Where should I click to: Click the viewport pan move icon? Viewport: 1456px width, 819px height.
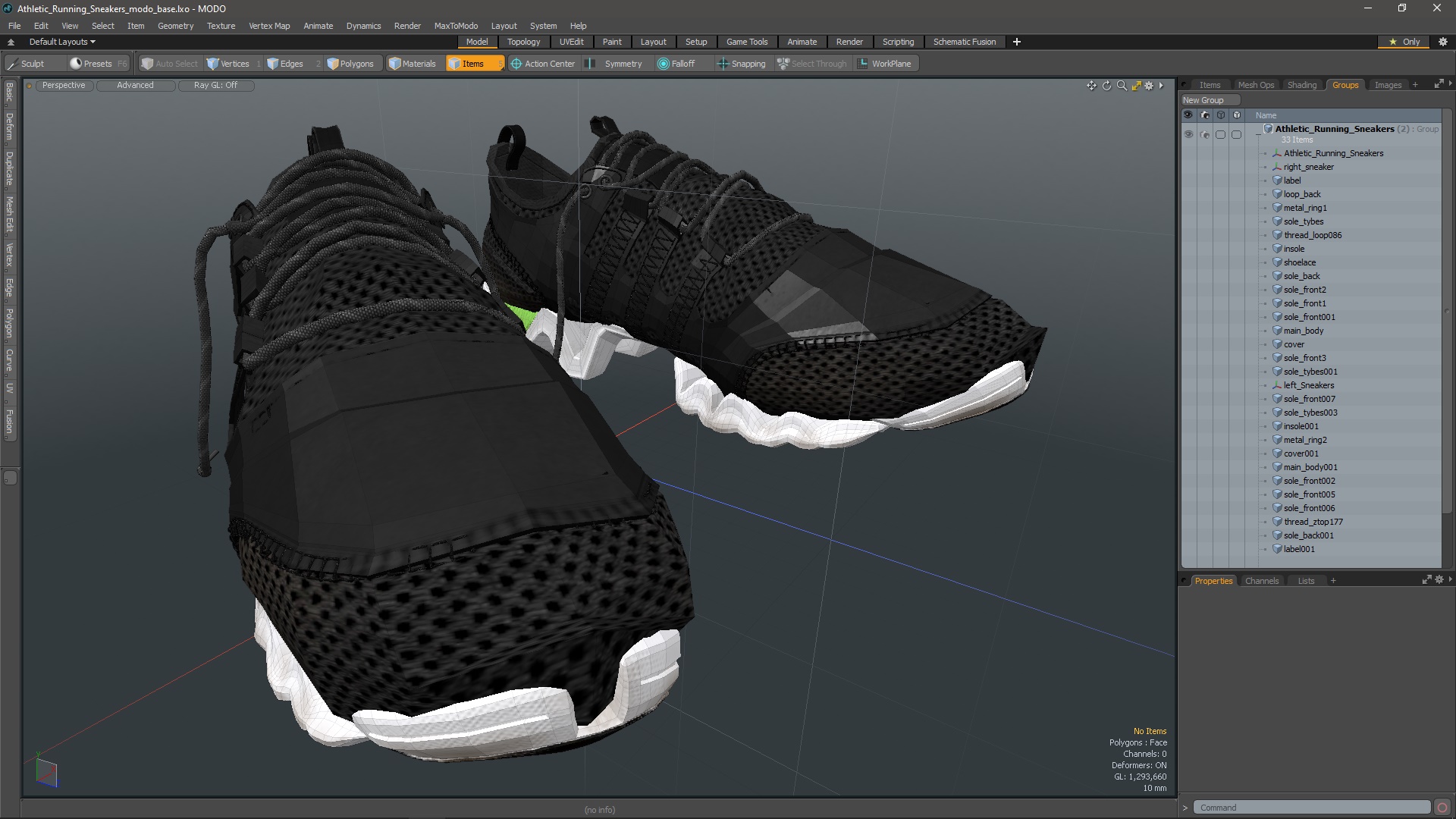pos(1091,86)
